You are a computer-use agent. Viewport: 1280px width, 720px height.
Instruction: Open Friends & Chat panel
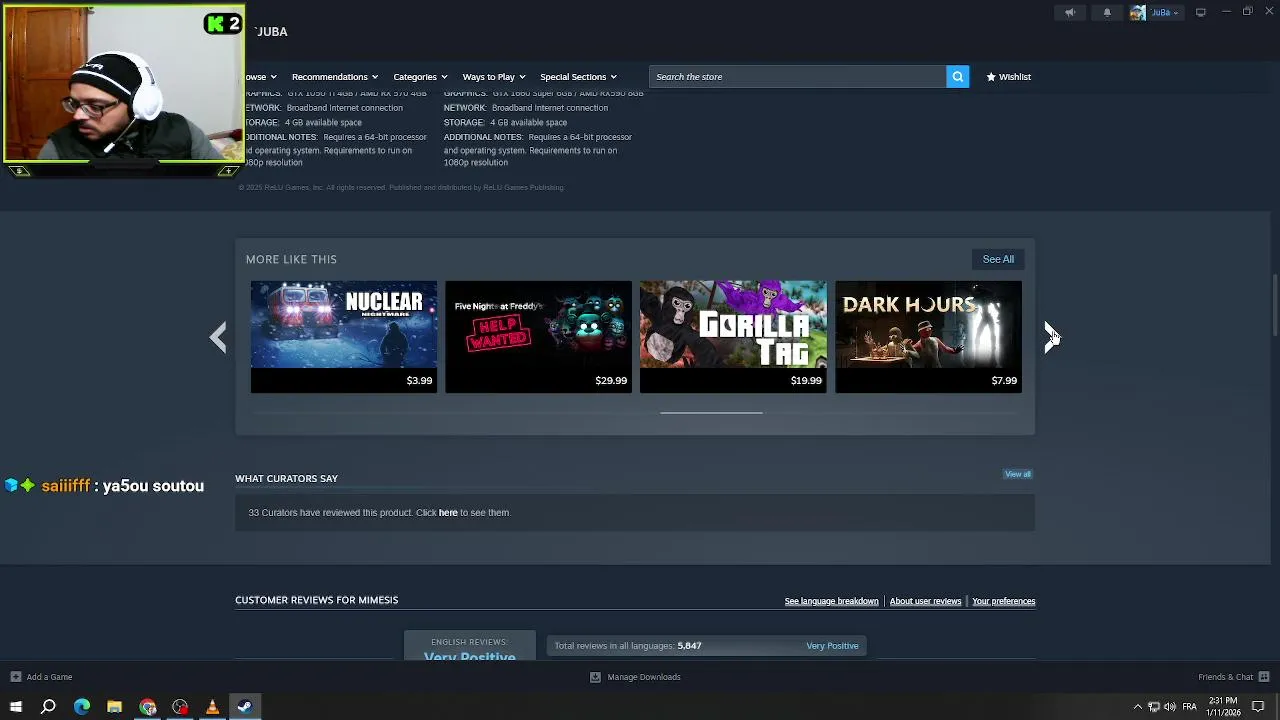click(x=1225, y=677)
